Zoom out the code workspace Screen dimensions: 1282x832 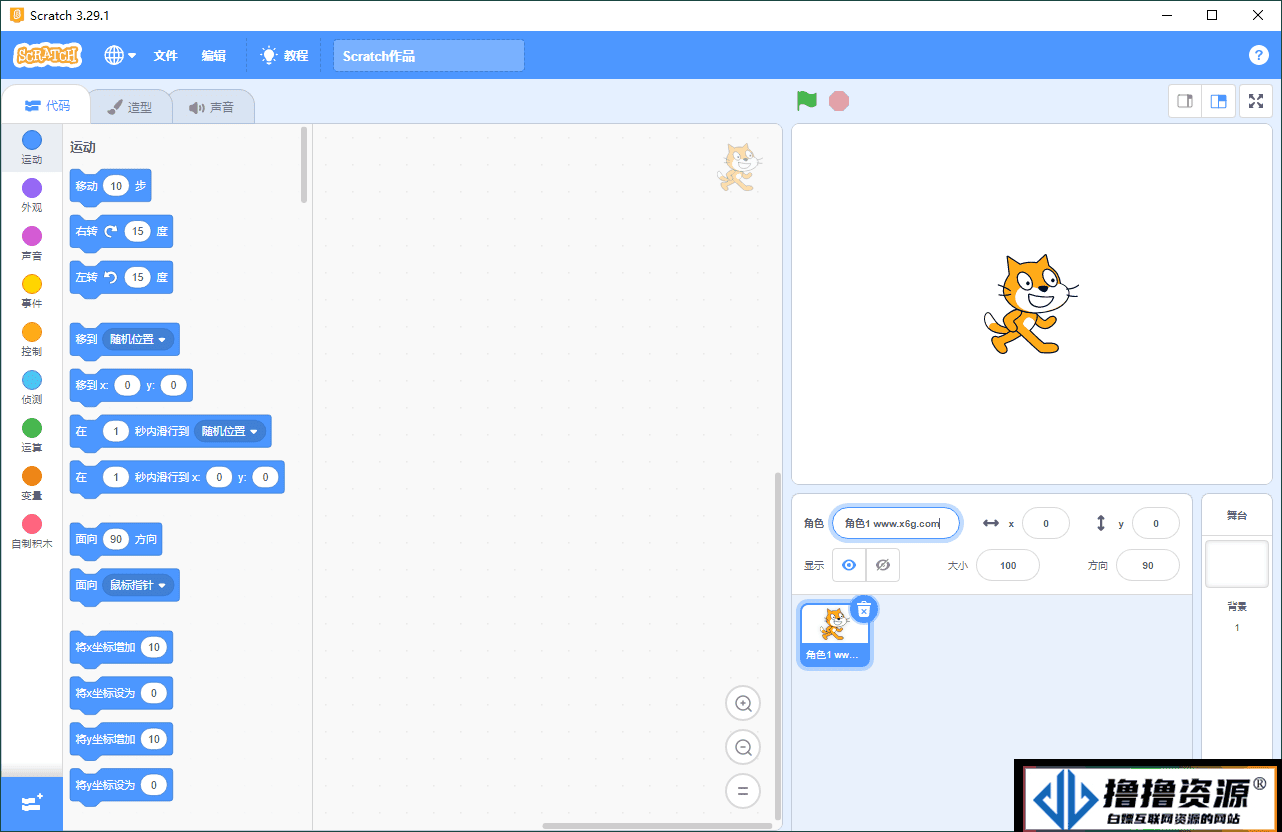(743, 747)
